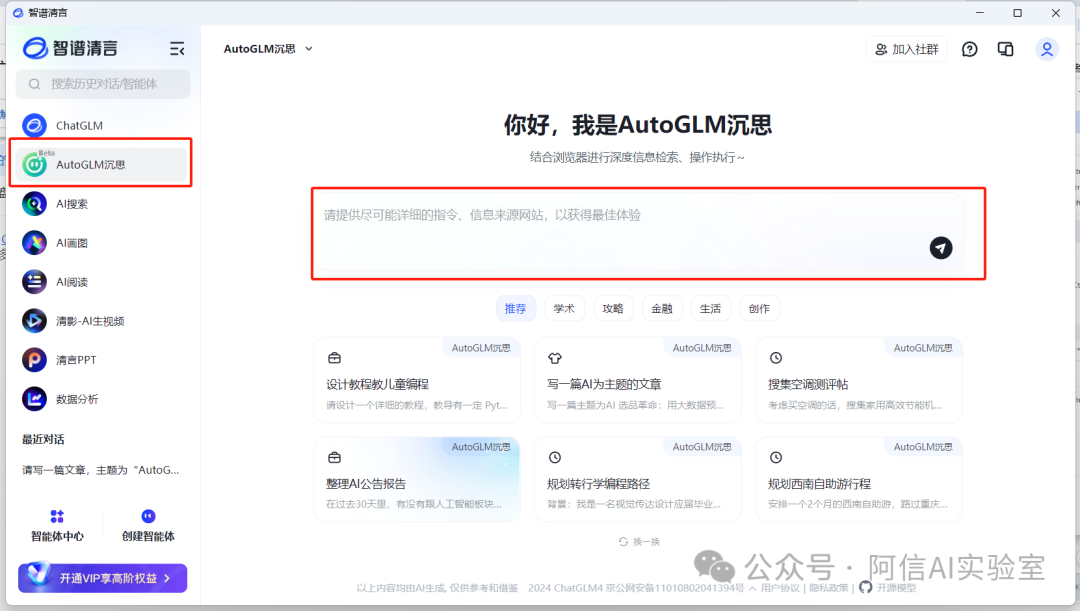The image size is (1080, 611).
Task: Open the 开源模型 link
Action: (x=896, y=588)
